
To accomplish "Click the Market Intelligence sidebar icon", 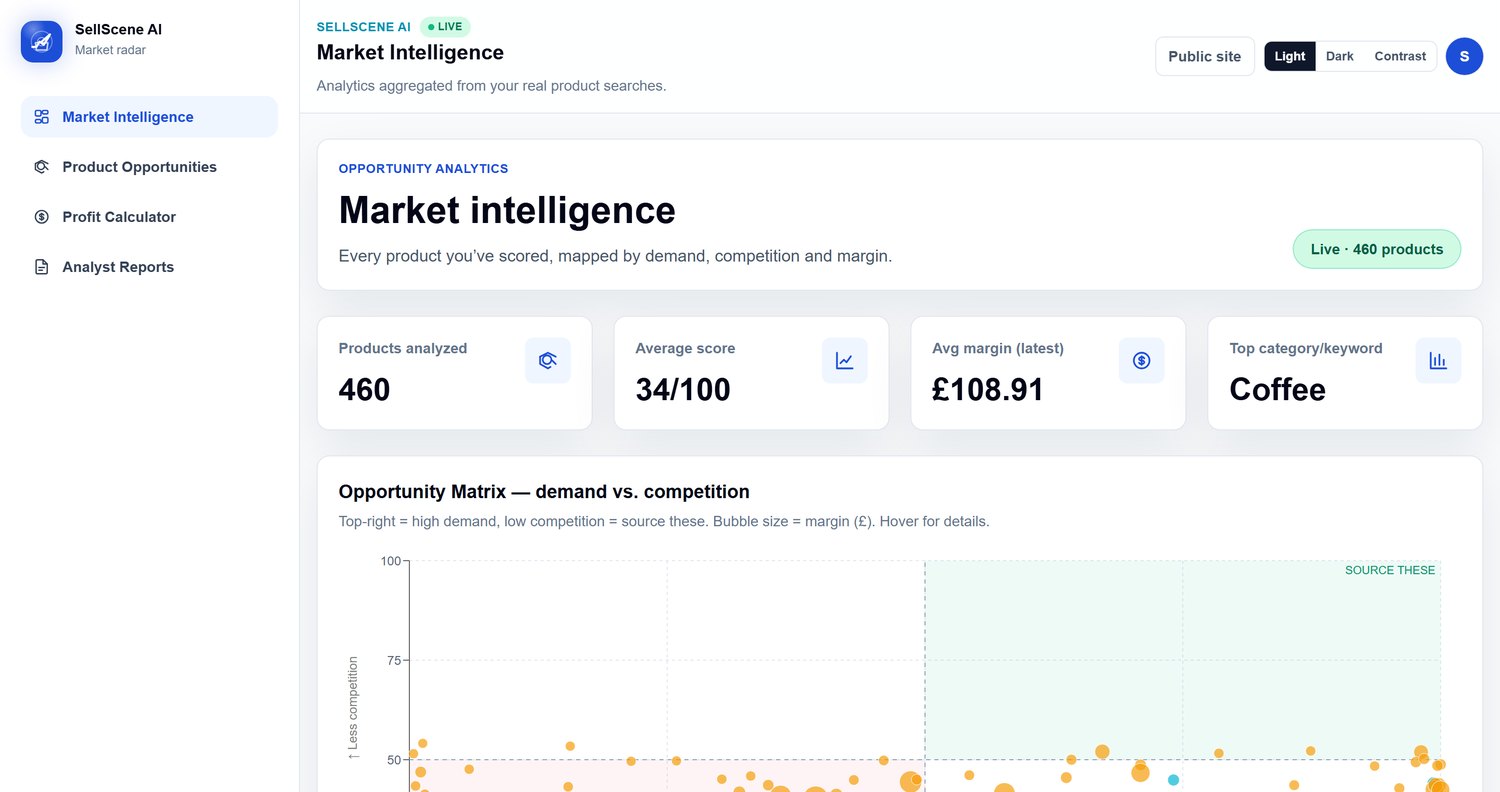I will [x=41, y=117].
